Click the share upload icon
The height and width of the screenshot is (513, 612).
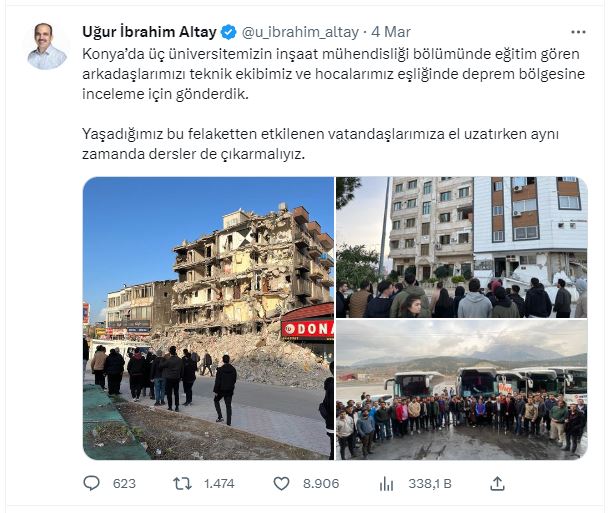pos(497,483)
